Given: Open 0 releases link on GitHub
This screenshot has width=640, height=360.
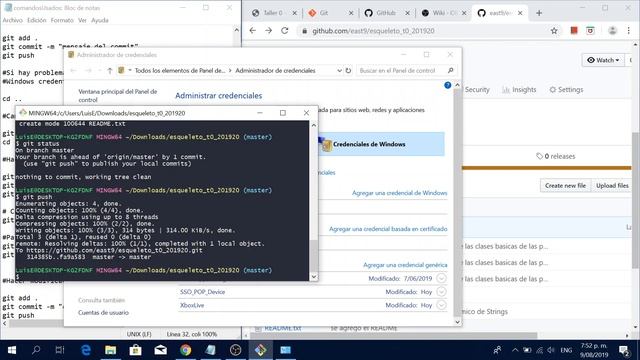Looking at the screenshot, I should coord(556,156).
